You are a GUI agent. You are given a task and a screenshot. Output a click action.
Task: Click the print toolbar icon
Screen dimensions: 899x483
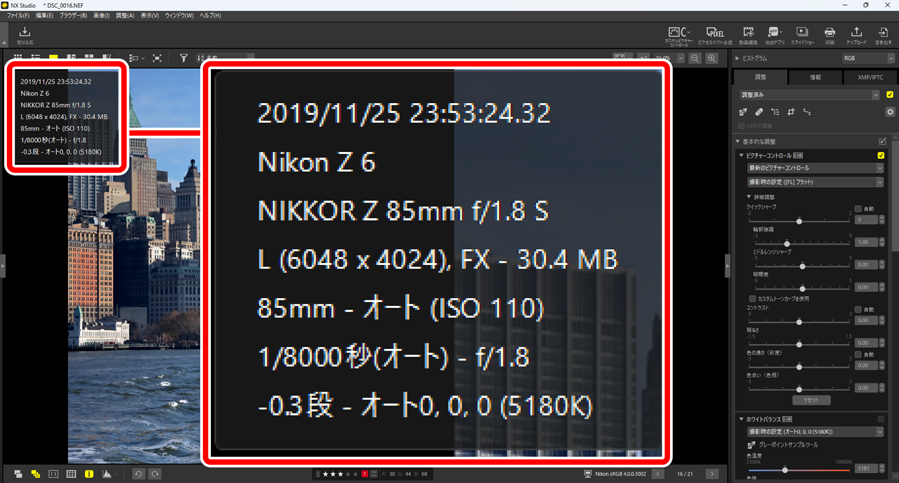pos(829,36)
